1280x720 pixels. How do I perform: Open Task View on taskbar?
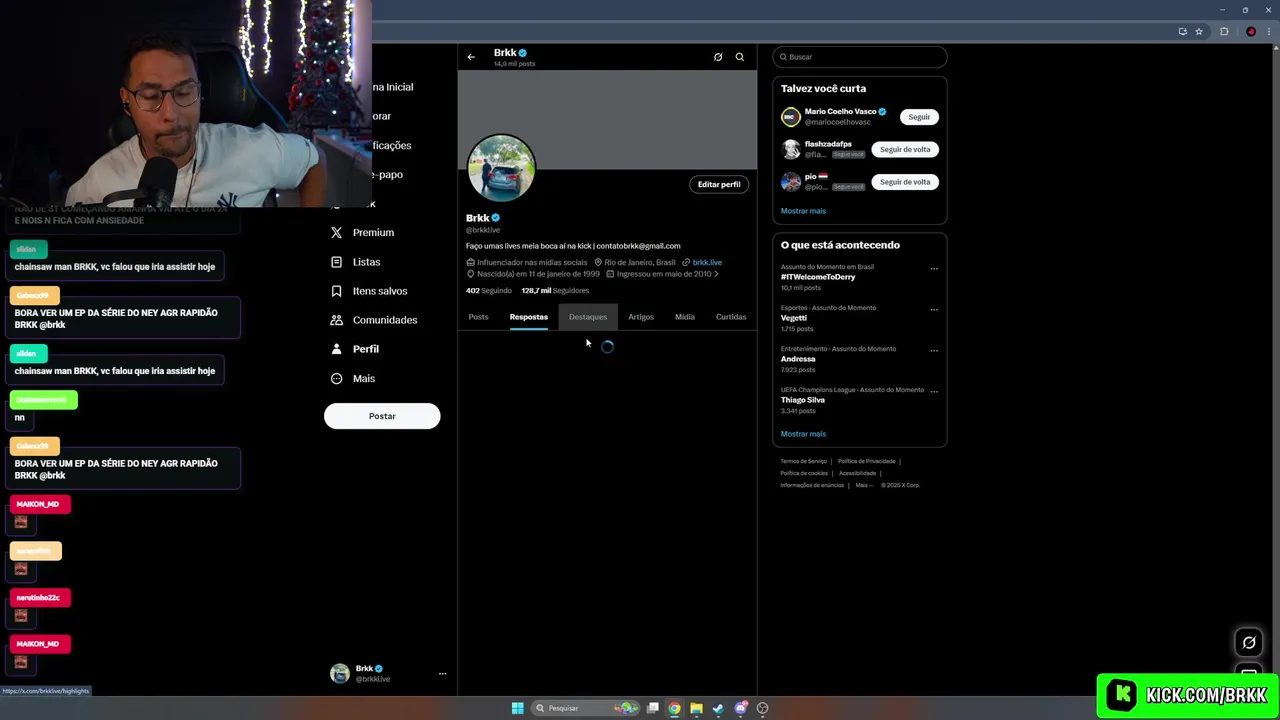coord(653,708)
